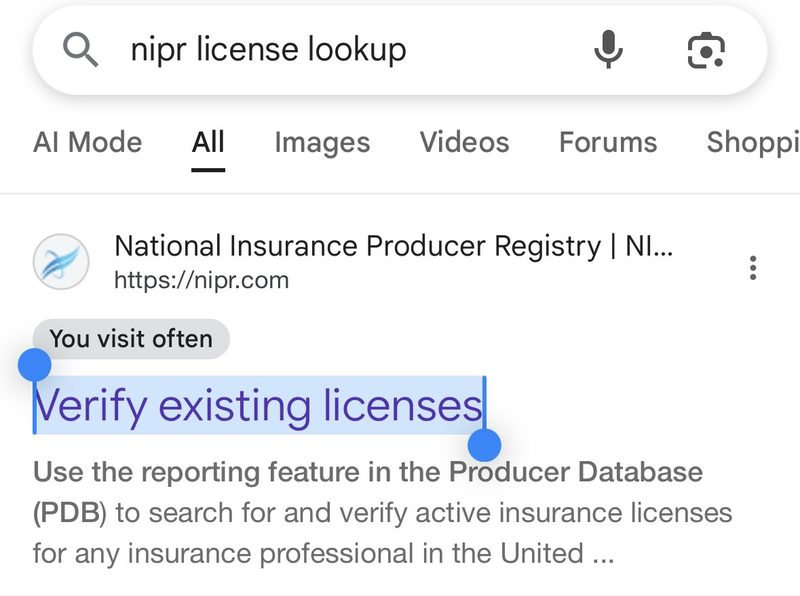Tap the magnifying glass search icon

click(x=81, y=50)
